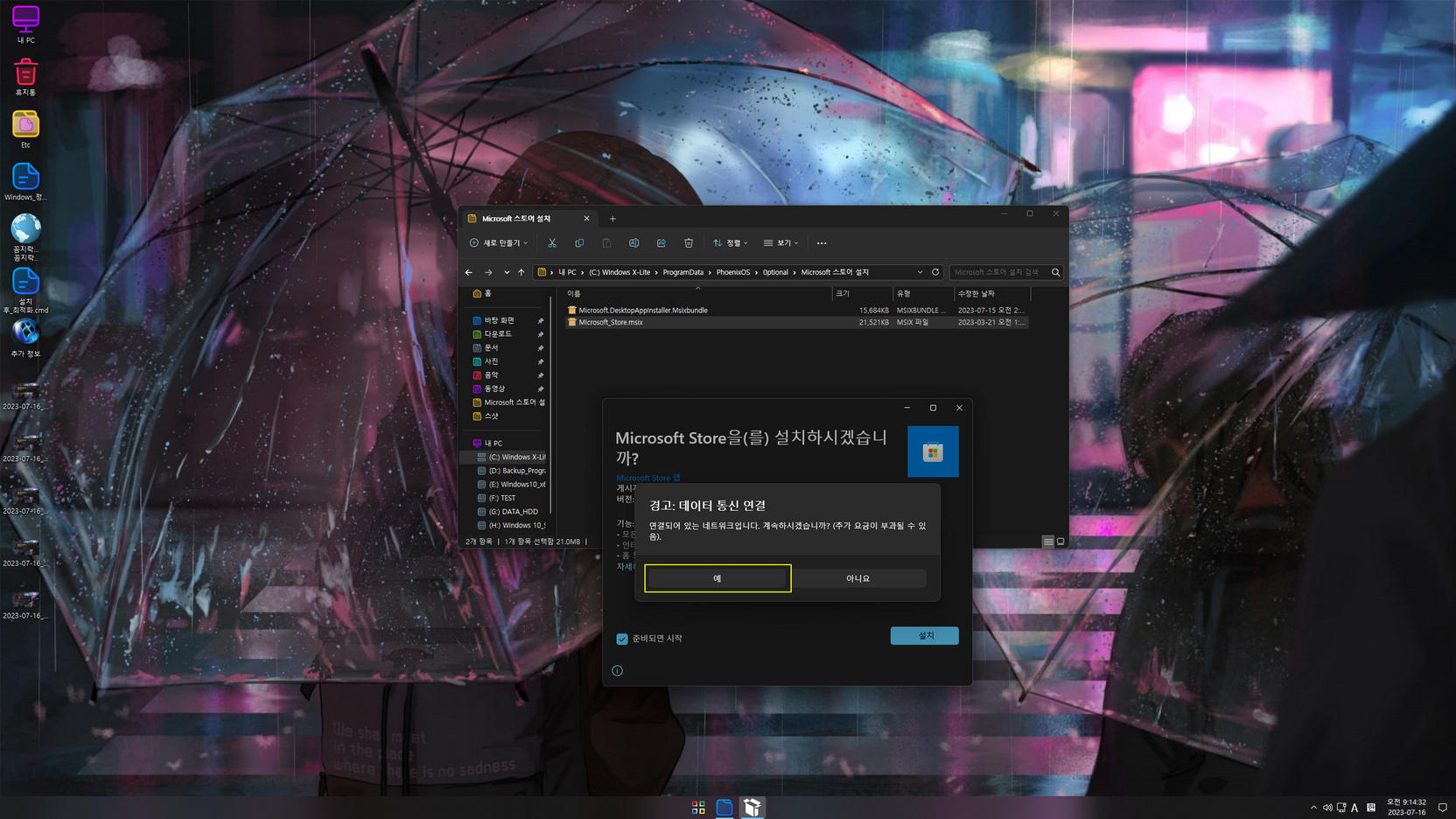Switch to large icons view in status bar
Viewport: 1456px width, 819px height.
pyautogui.click(x=1060, y=542)
